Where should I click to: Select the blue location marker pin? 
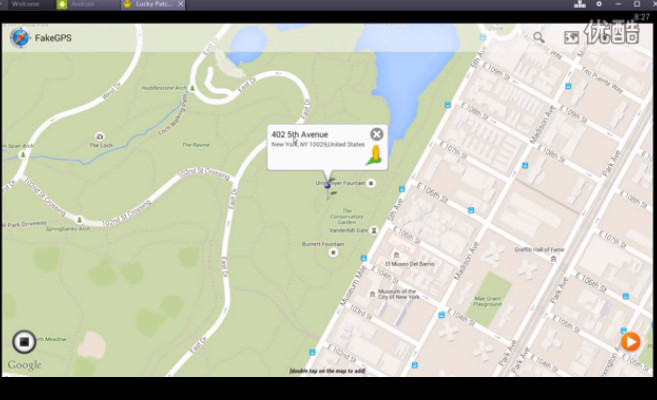[x=328, y=185]
